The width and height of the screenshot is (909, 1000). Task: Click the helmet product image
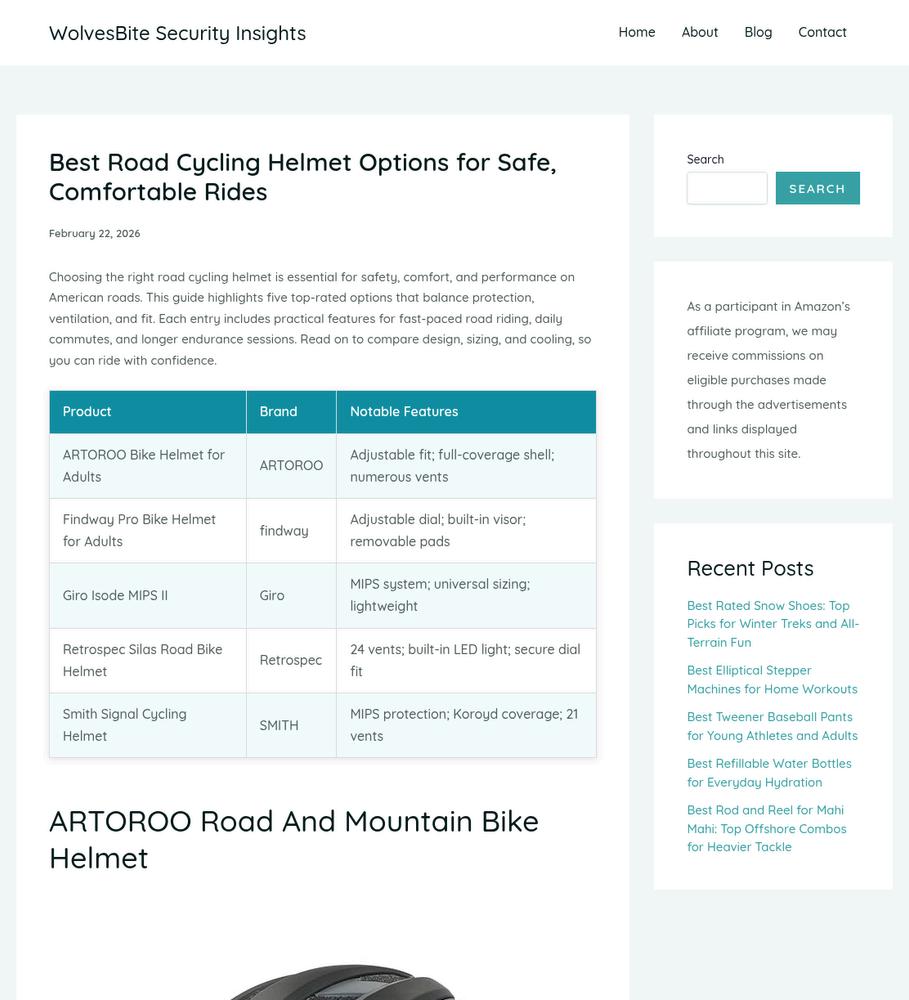click(x=341, y=981)
